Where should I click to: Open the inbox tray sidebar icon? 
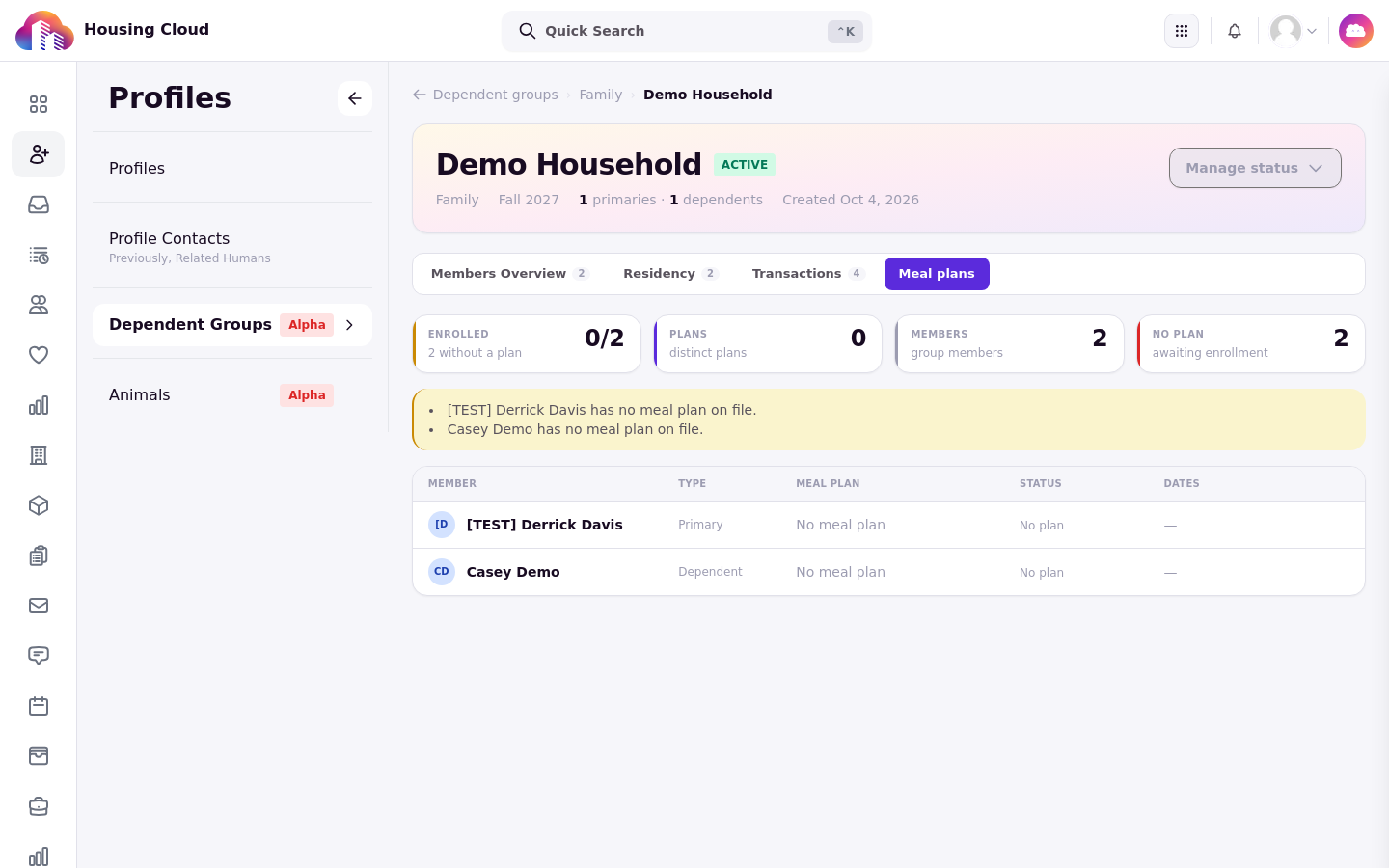(x=39, y=204)
